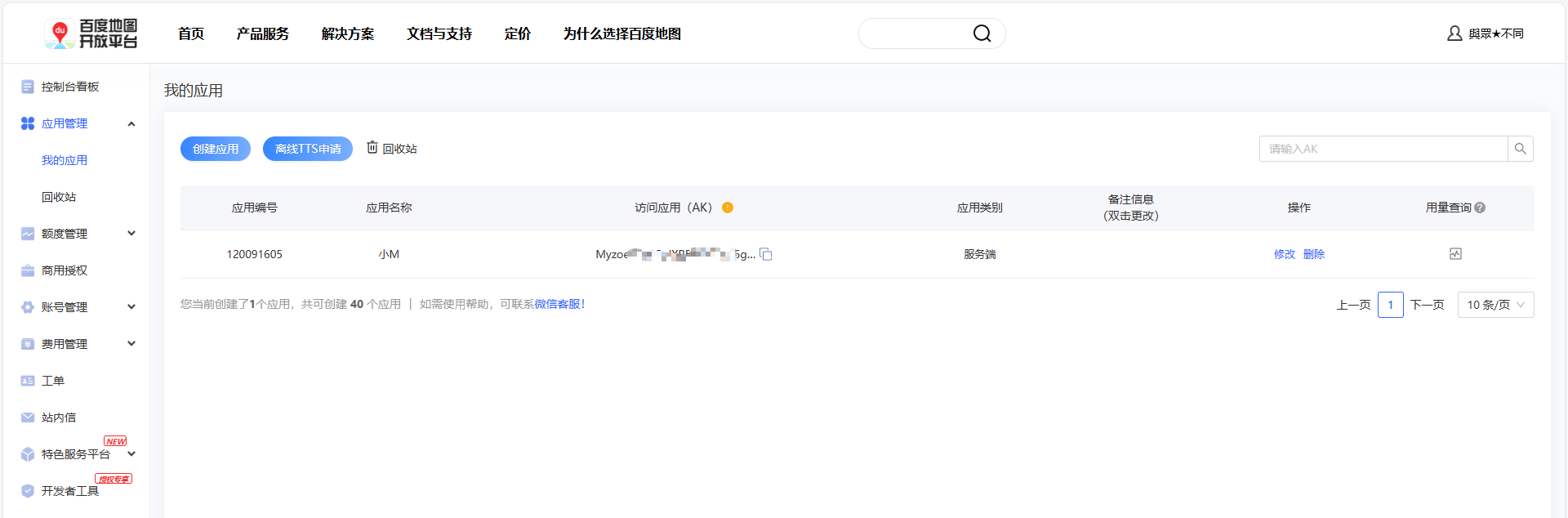The height and width of the screenshot is (518, 1568).
Task: Click the copy AK icon
Action: [x=766, y=254]
